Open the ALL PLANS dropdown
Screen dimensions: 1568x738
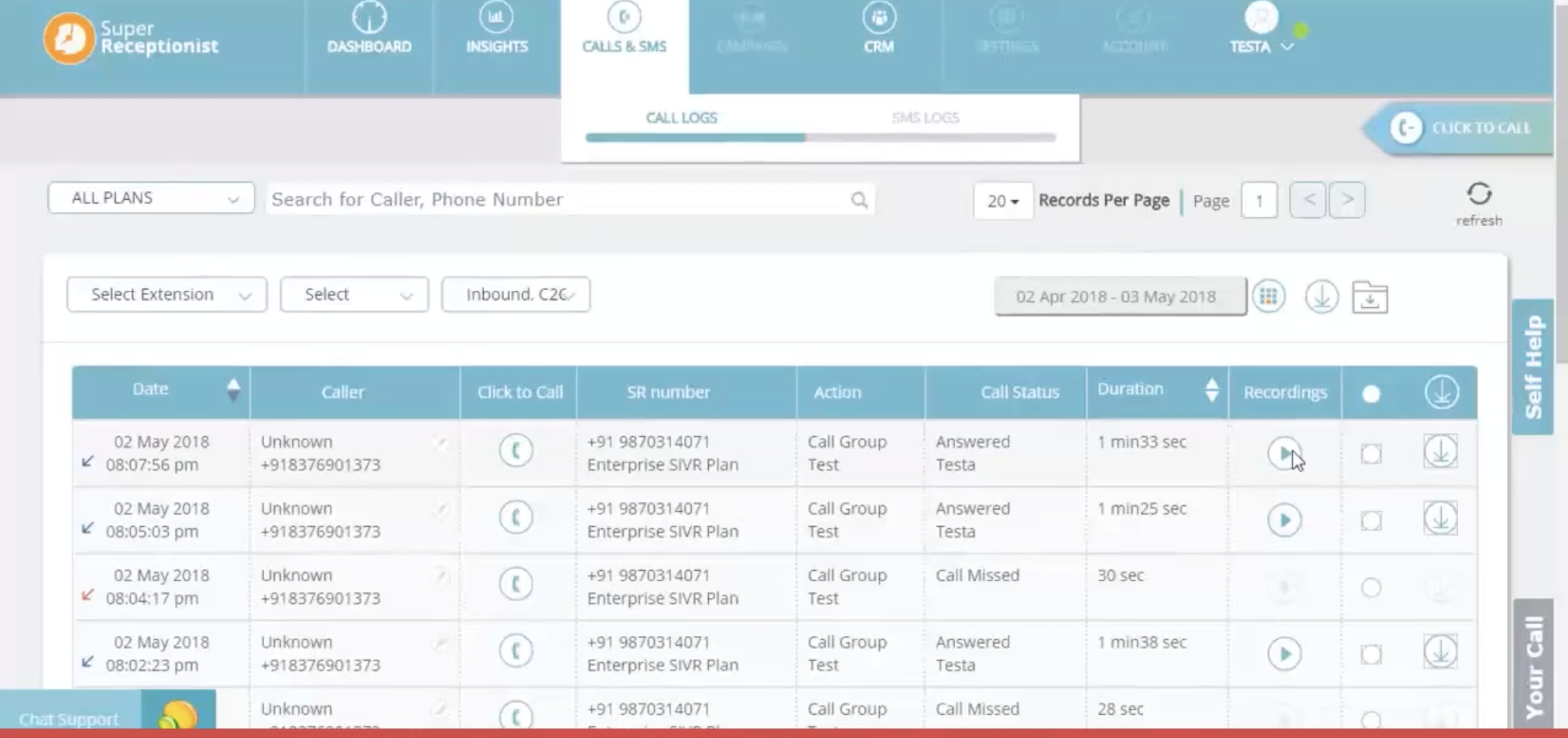(x=151, y=198)
